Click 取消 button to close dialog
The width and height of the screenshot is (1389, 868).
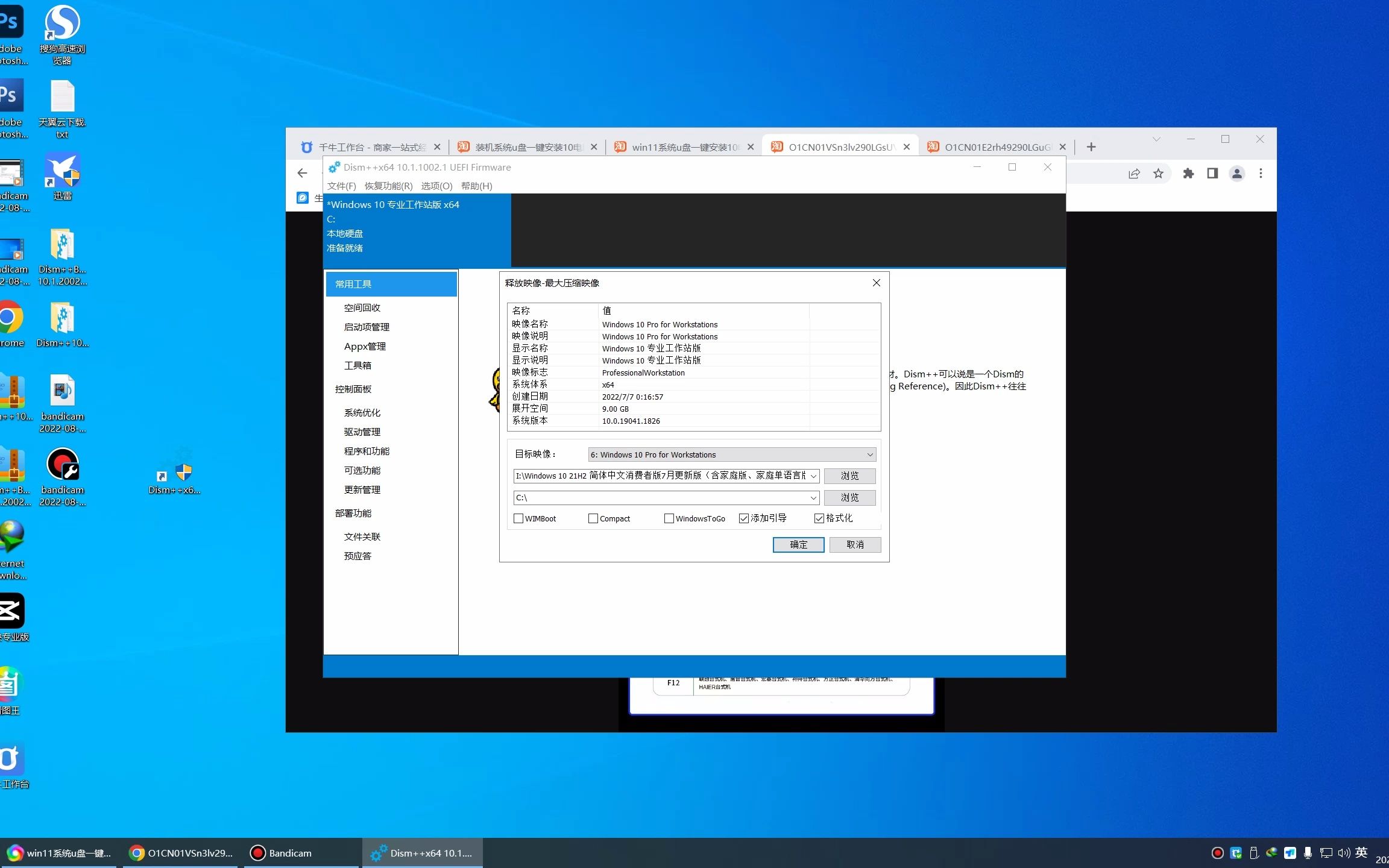[854, 544]
